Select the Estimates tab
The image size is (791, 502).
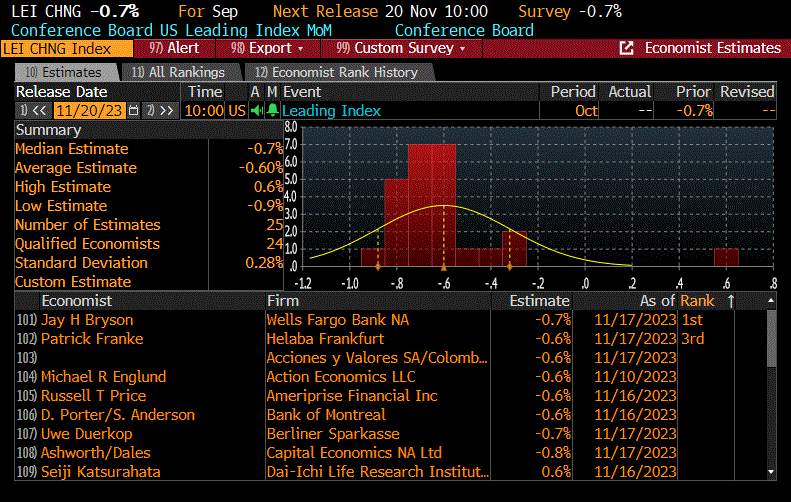click(66, 73)
